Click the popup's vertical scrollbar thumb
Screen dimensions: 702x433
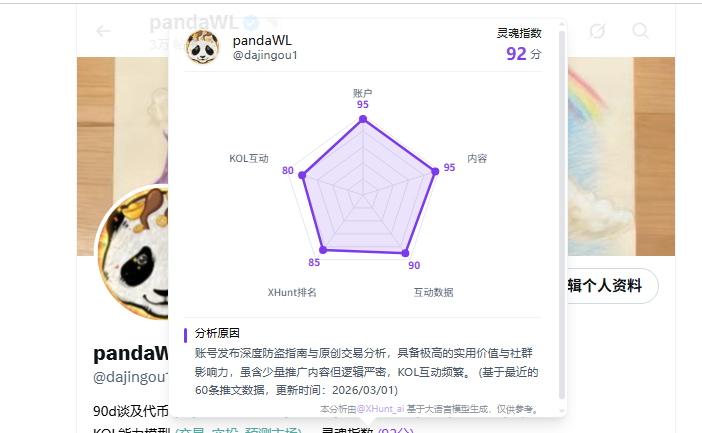562,215
